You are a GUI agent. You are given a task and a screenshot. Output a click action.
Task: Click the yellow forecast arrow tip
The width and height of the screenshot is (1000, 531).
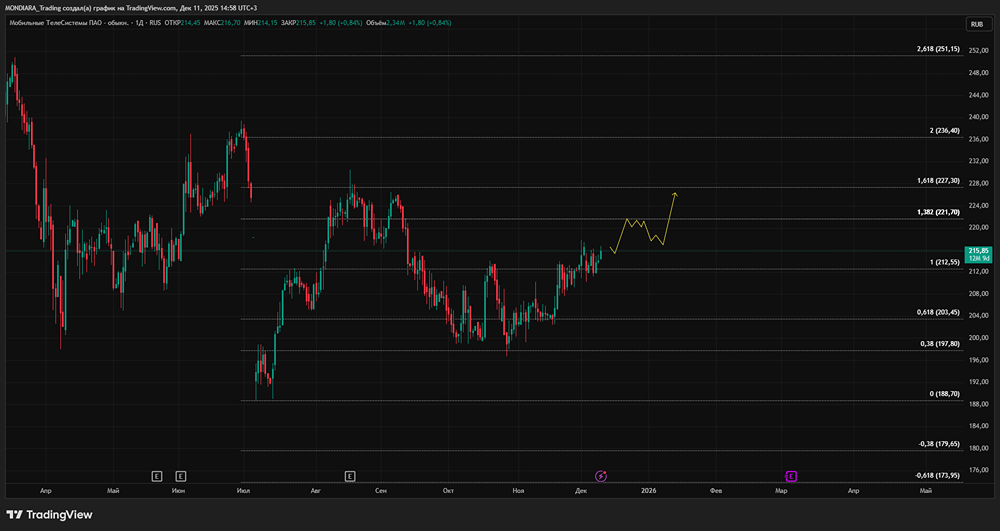pyautogui.click(x=676, y=192)
